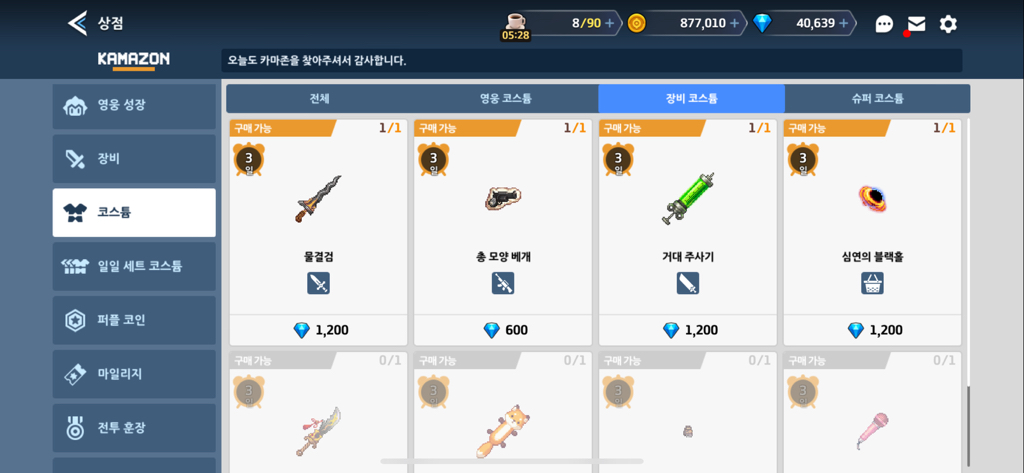Buy 총 모양 베개 for 600 gems
Image resolution: width=1024 pixels, height=473 pixels.
pos(503,330)
